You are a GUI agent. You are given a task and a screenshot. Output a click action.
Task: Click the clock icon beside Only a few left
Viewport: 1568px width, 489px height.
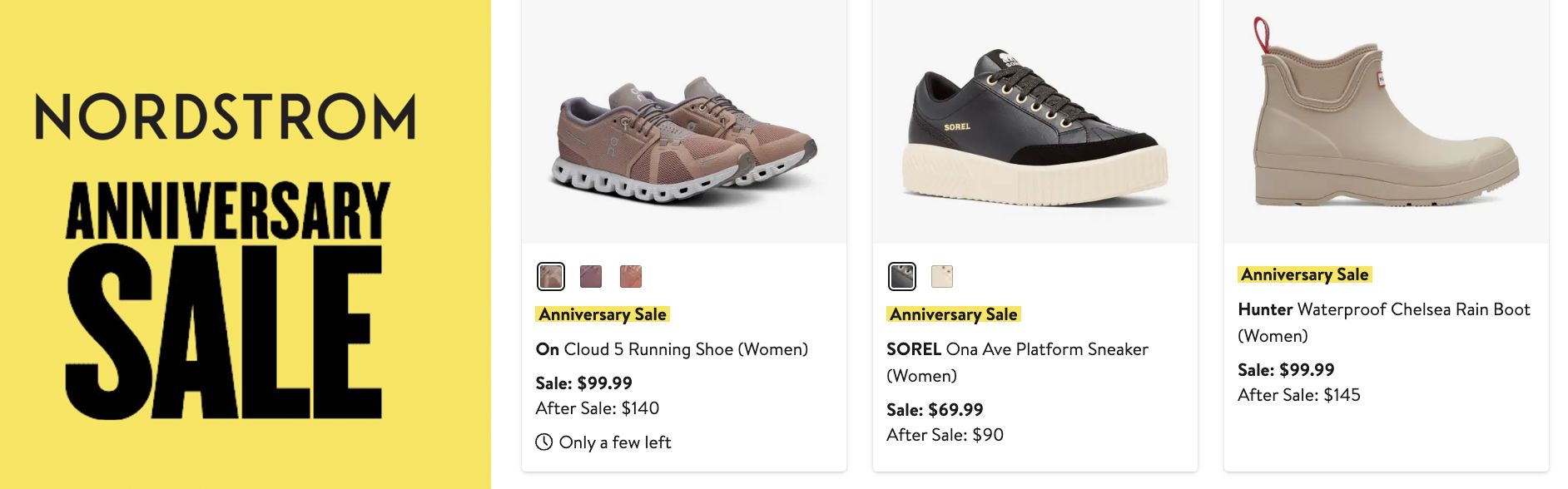coord(544,442)
